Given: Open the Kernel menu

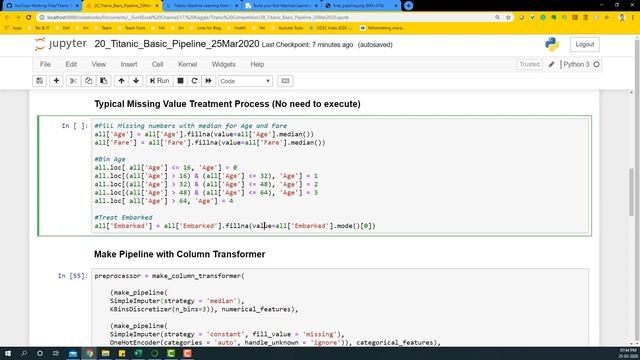Looking at the screenshot, I should (x=187, y=64).
